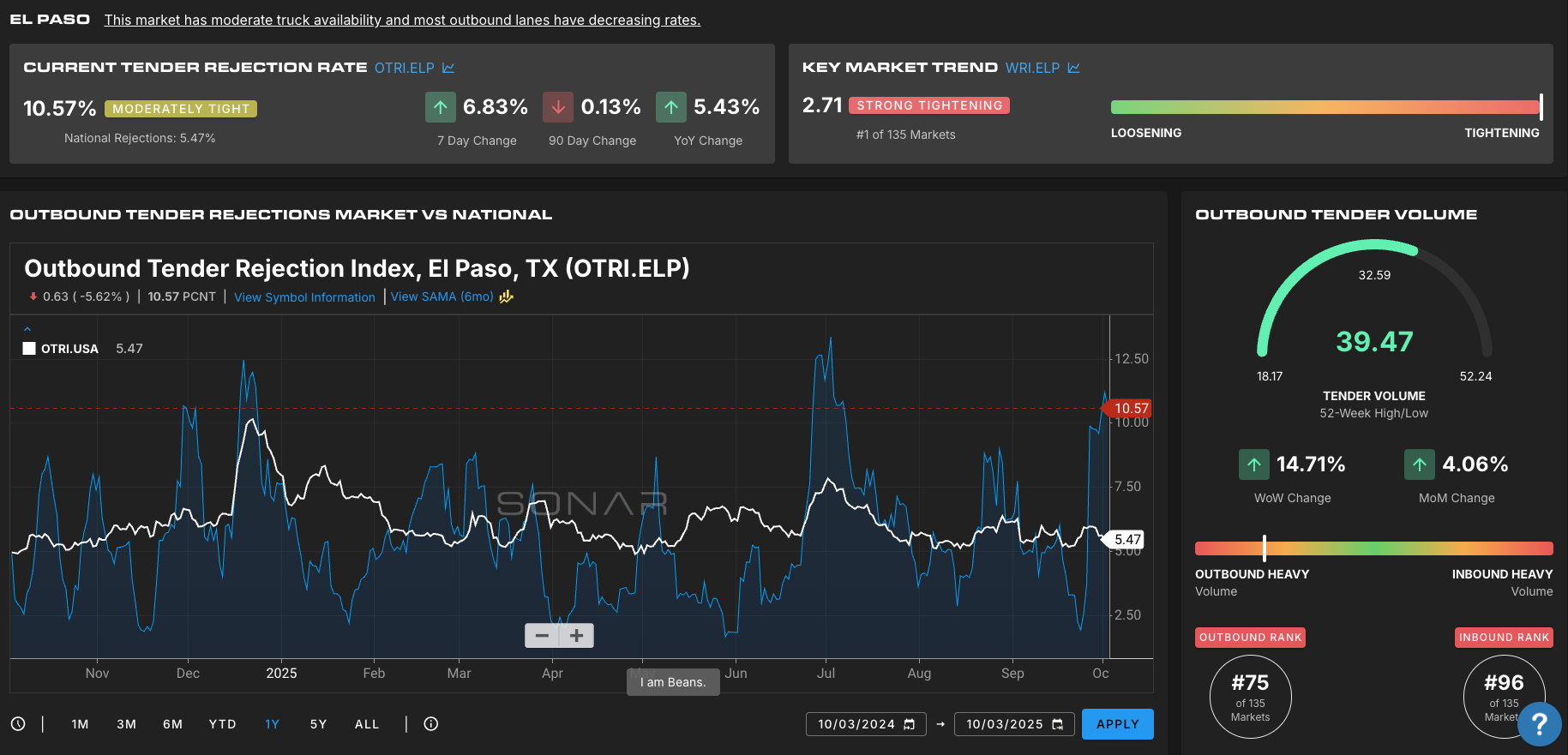Open the OTRI.ELP chart icon
This screenshot has height=755, width=1568.
point(448,68)
